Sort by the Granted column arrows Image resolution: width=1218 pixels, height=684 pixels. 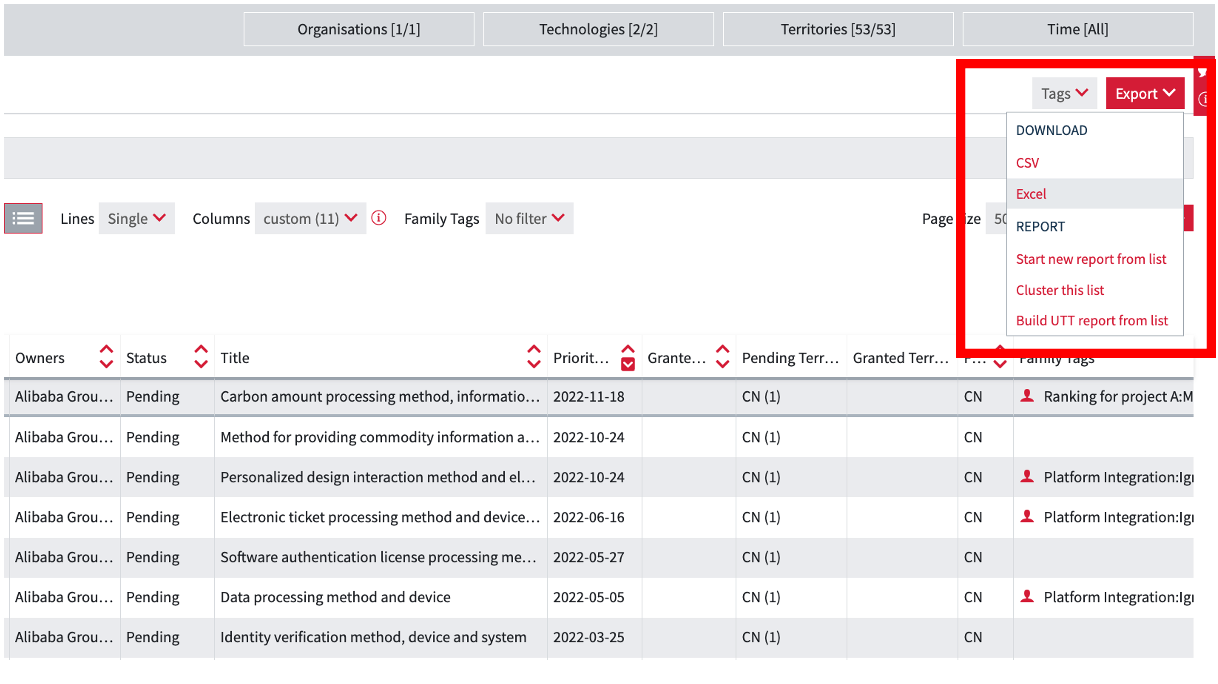point(723,357)
